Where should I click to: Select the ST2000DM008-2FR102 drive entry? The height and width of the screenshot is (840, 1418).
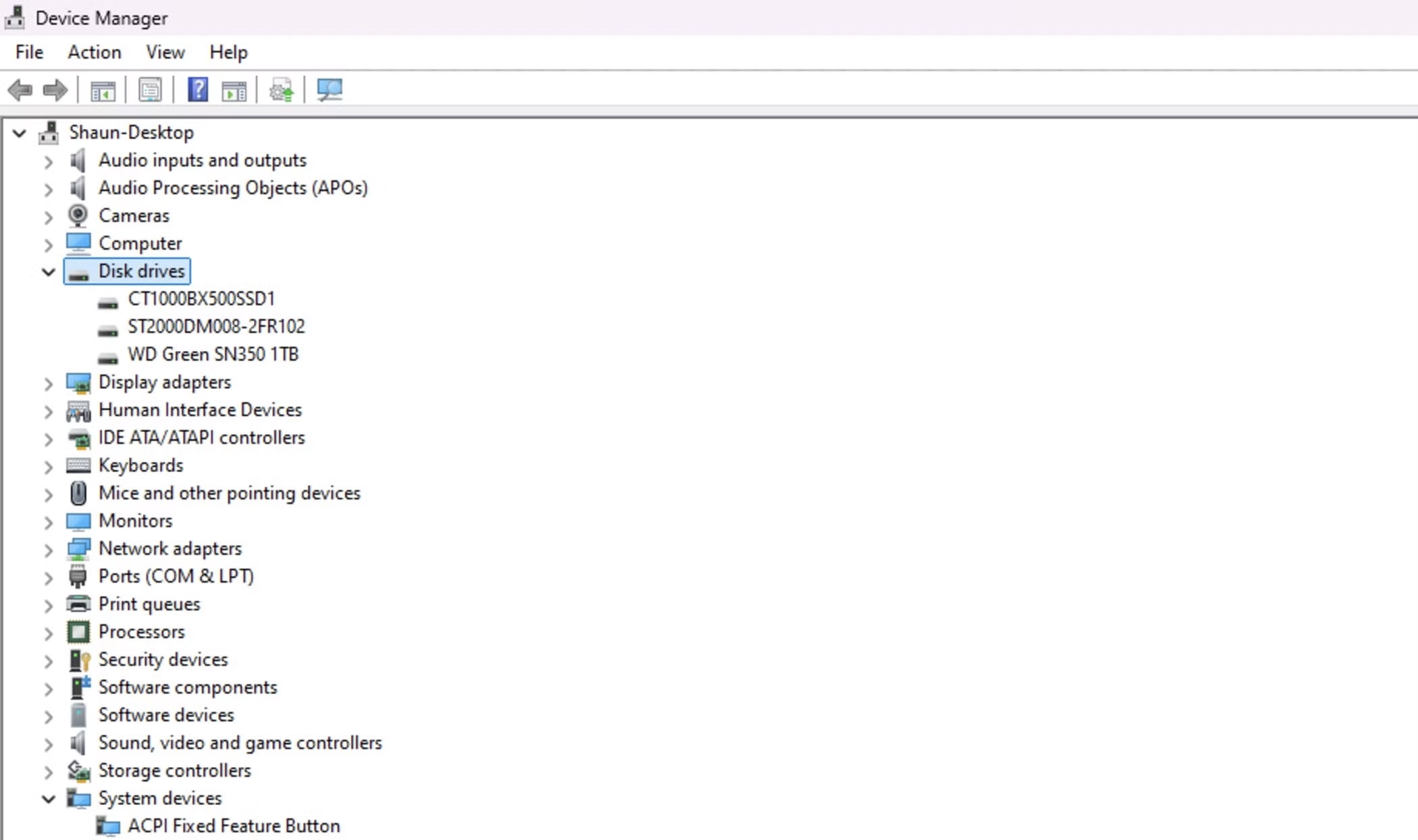pyautogui.click(x=216, y=326)
